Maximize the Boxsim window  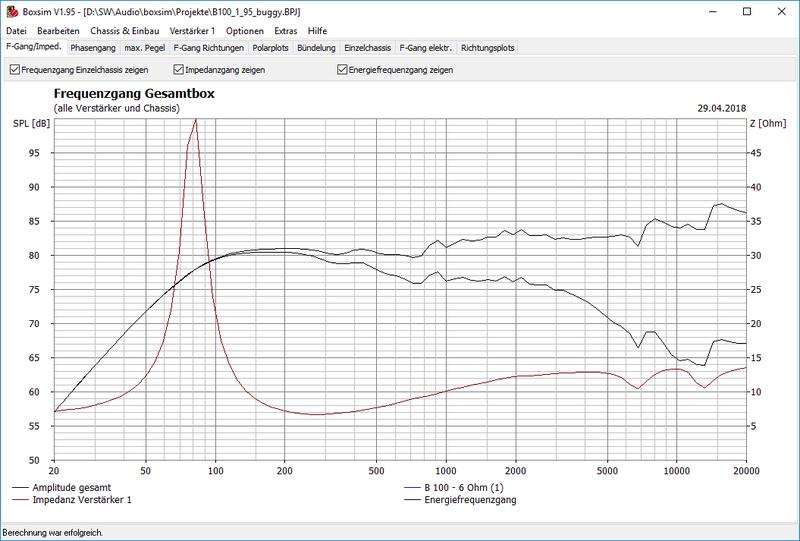tap(747, 12)
